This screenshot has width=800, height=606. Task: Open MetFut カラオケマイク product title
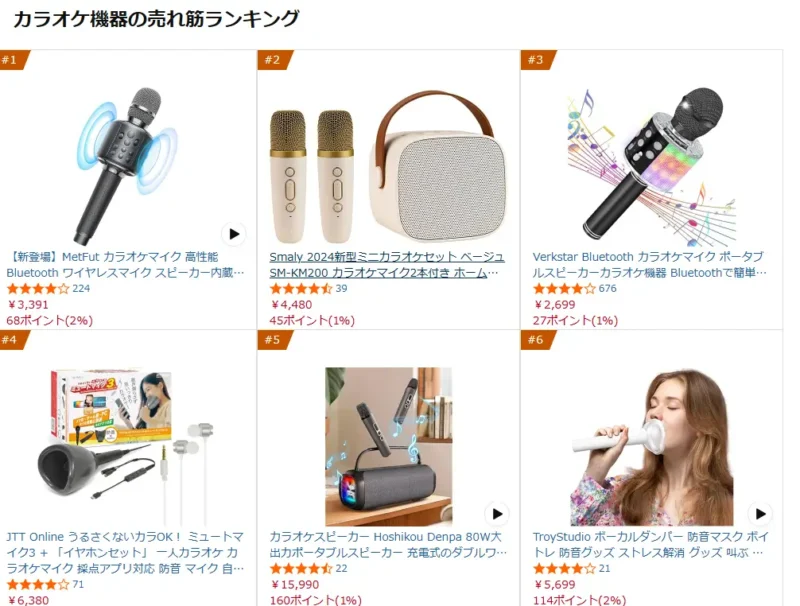(126, 265)
